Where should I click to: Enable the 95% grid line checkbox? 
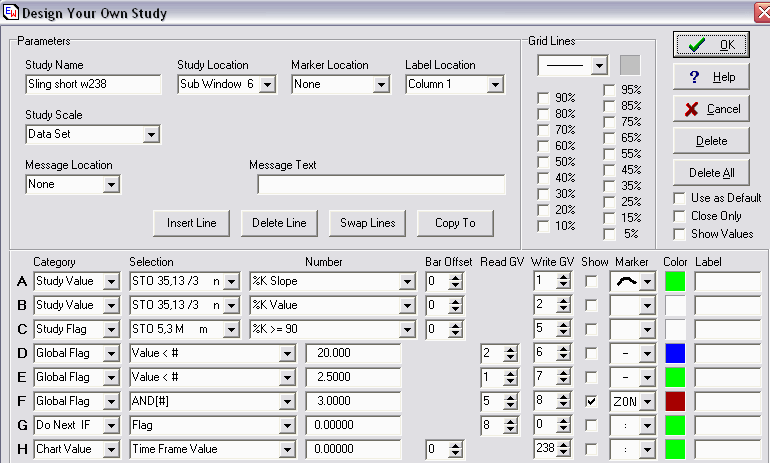(x=609, y=90)
